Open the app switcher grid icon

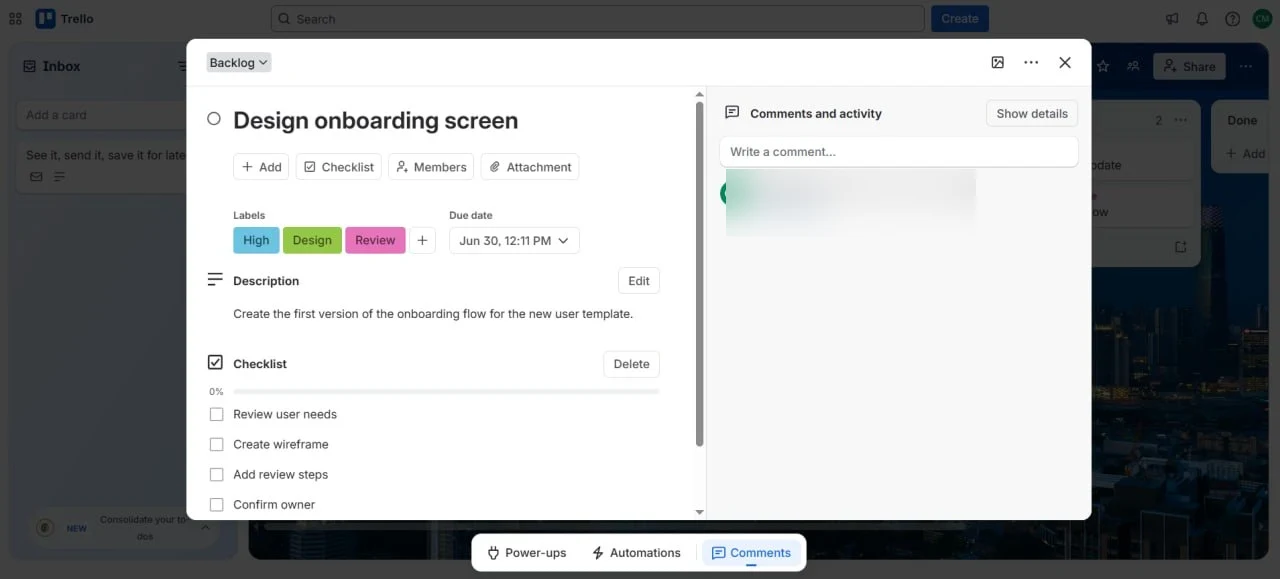click(15, 19)
